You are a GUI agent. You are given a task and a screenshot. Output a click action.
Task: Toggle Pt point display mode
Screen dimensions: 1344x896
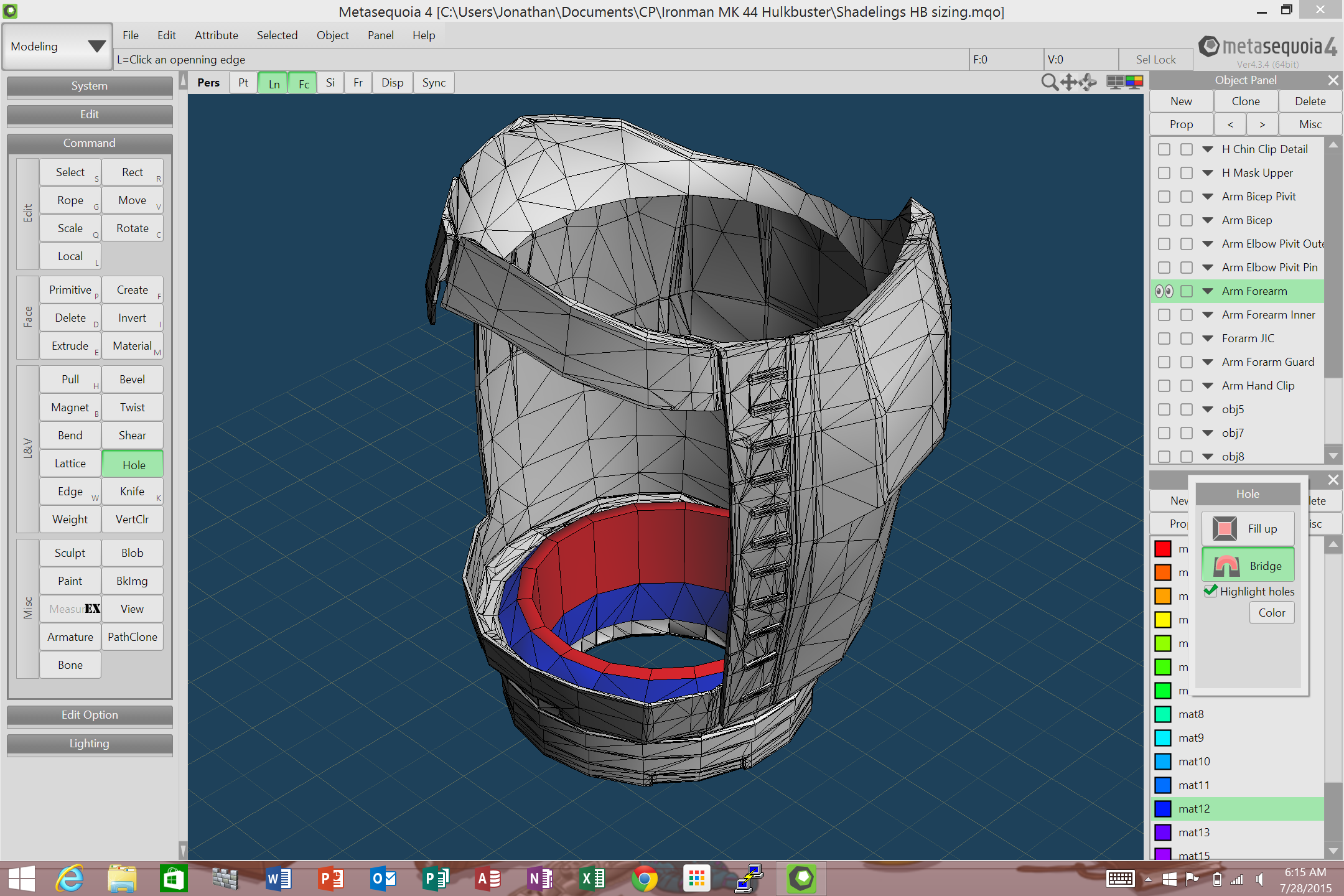tap(243, 83)
